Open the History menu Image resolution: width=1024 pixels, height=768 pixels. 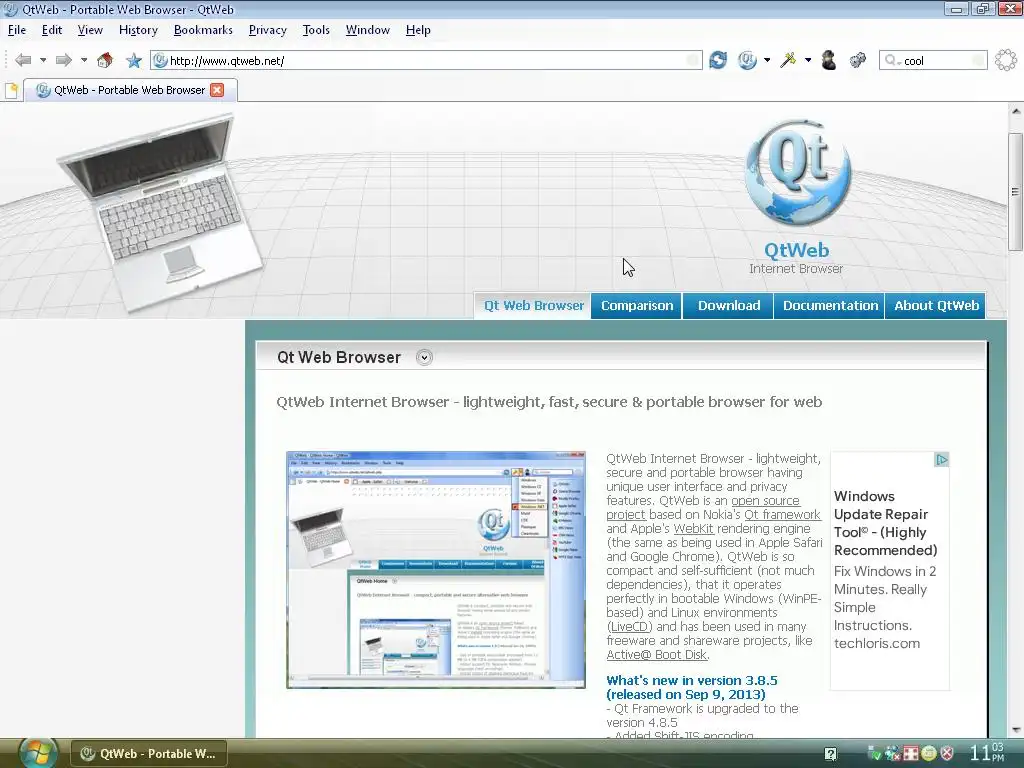pyautogui.click(x=138, y=30)
